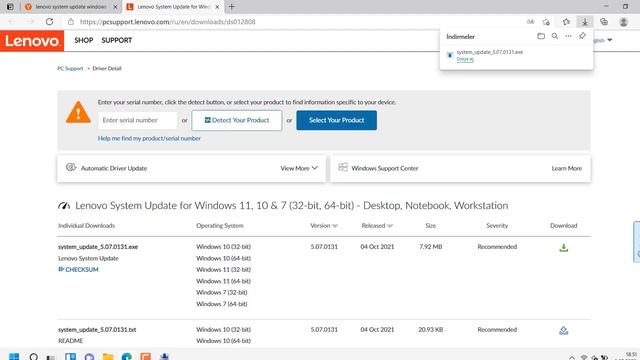Open the browser downloads toolbar button
The height and width of the screenshot is (360, 640).
point(584,22)
